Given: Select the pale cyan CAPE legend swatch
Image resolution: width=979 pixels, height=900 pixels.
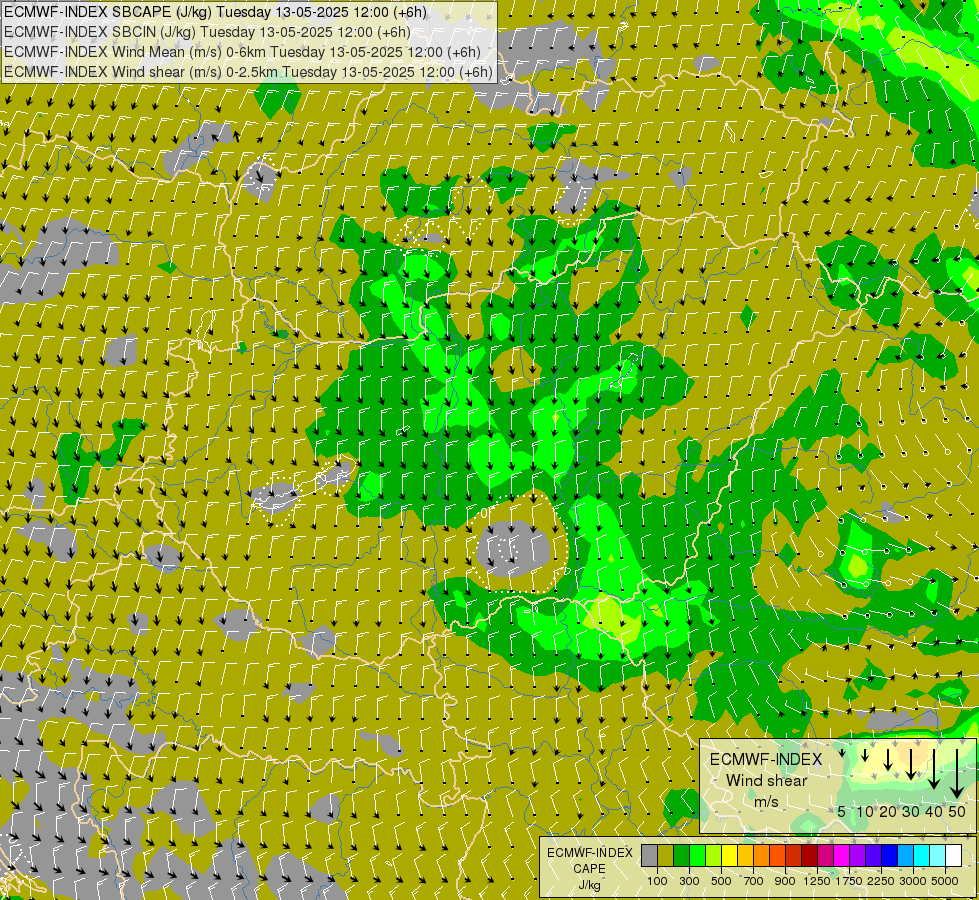Looking at the screenshot, I should [938, 856].
